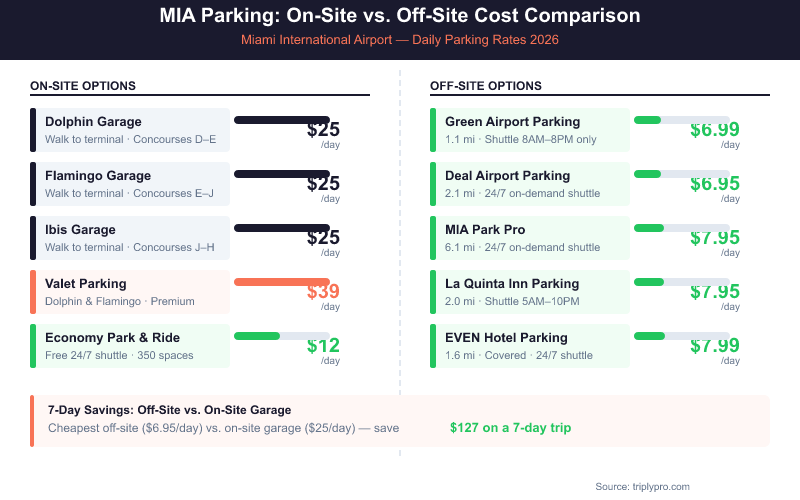The height and width of the screenshot is (500, 800).
Task: Open the Deal Airport Parking listing
Action: [530, 184]
